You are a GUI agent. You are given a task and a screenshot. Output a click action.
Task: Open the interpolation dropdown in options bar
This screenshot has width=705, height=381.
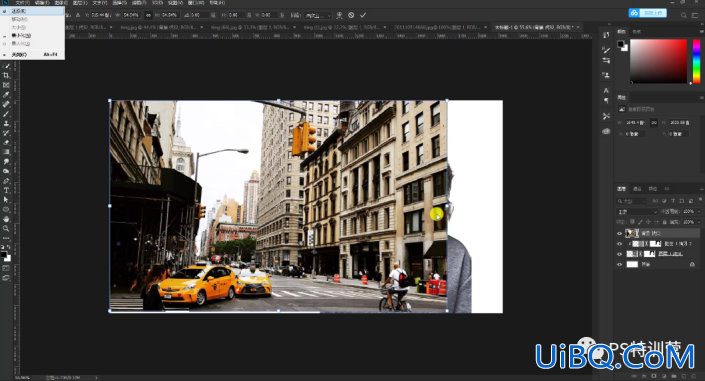317,15
